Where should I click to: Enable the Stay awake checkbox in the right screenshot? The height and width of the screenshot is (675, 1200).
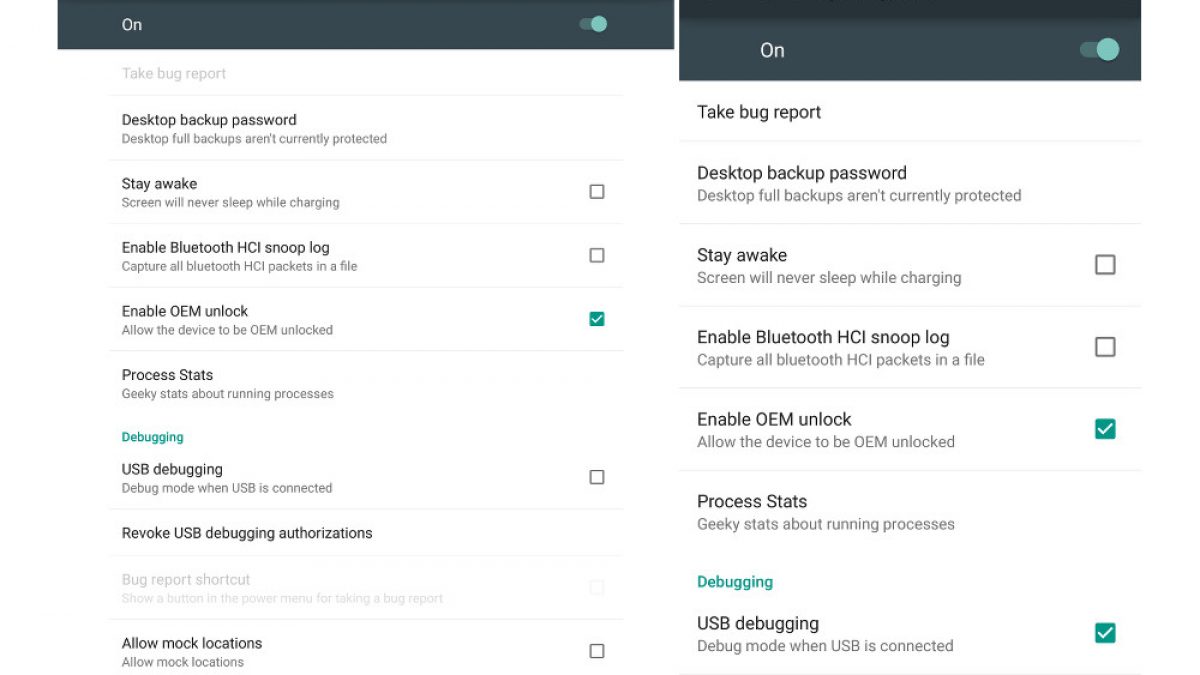[1105, 265]
